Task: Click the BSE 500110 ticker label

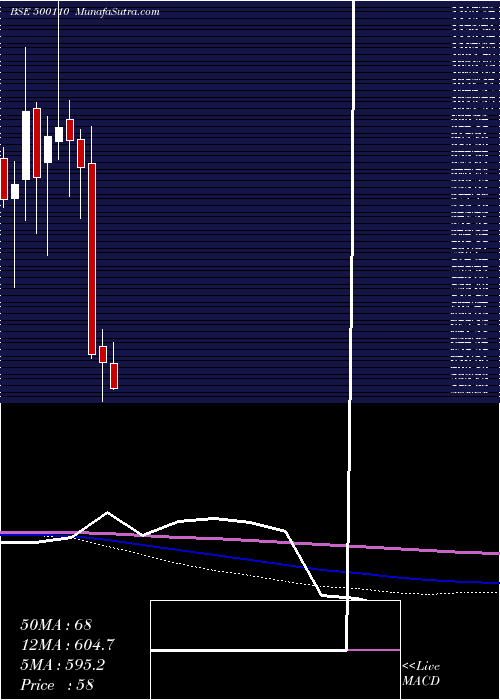Action: [x=39, y=12]
